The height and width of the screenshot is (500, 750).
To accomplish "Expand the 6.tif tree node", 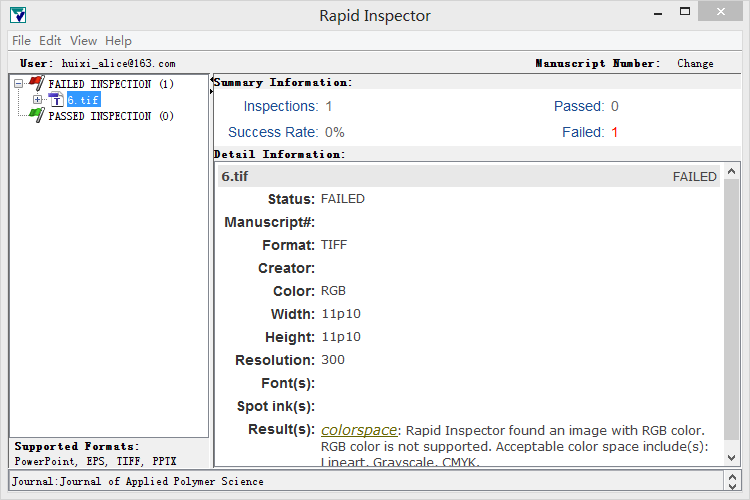I will pyautogui.click(x=38, y=100).
